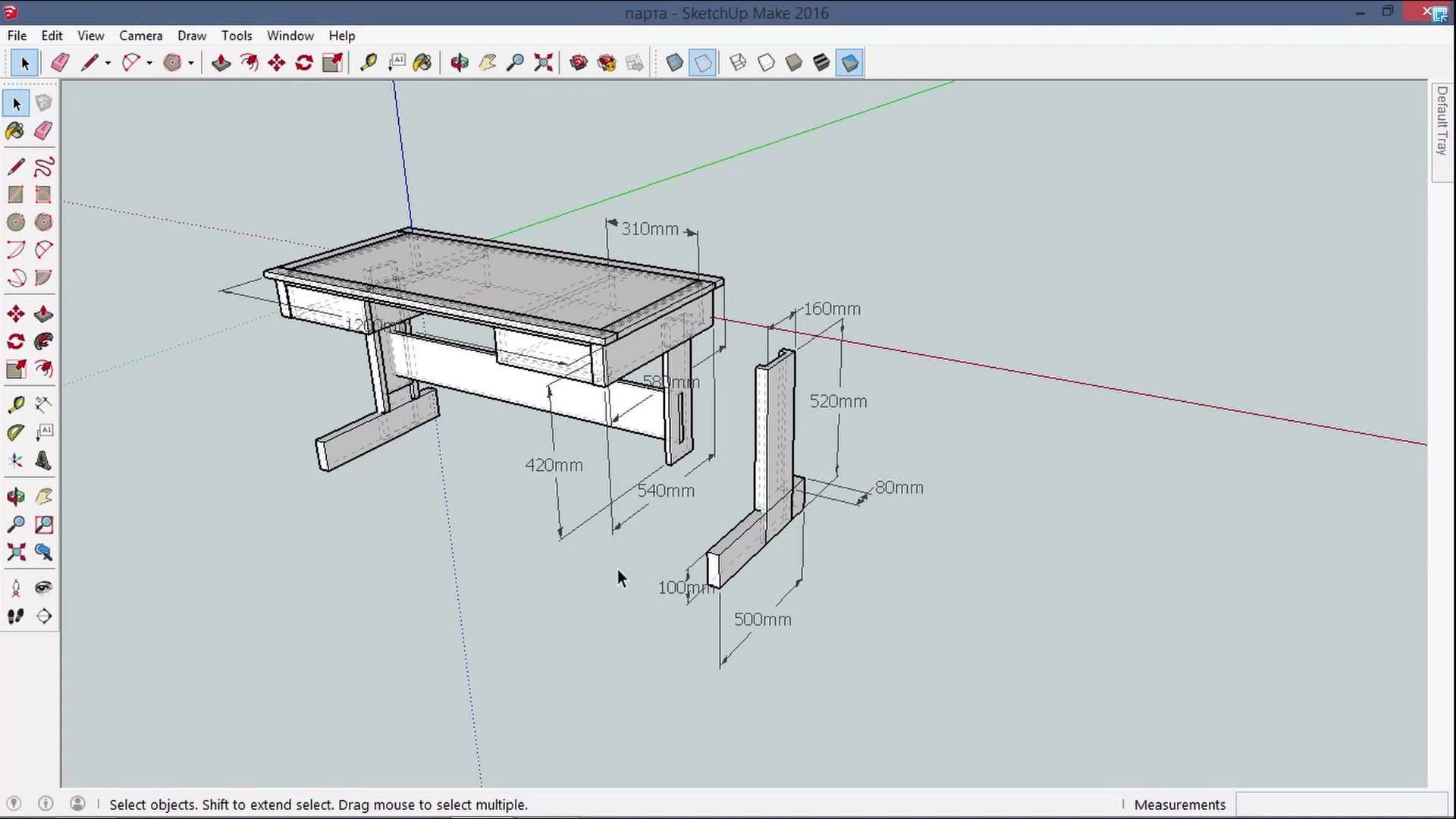The height and width of the screenshot is (819, 1456).
Task: Expand the Shapes tool dropdown arrow
Action: click(x=191, y=64)
